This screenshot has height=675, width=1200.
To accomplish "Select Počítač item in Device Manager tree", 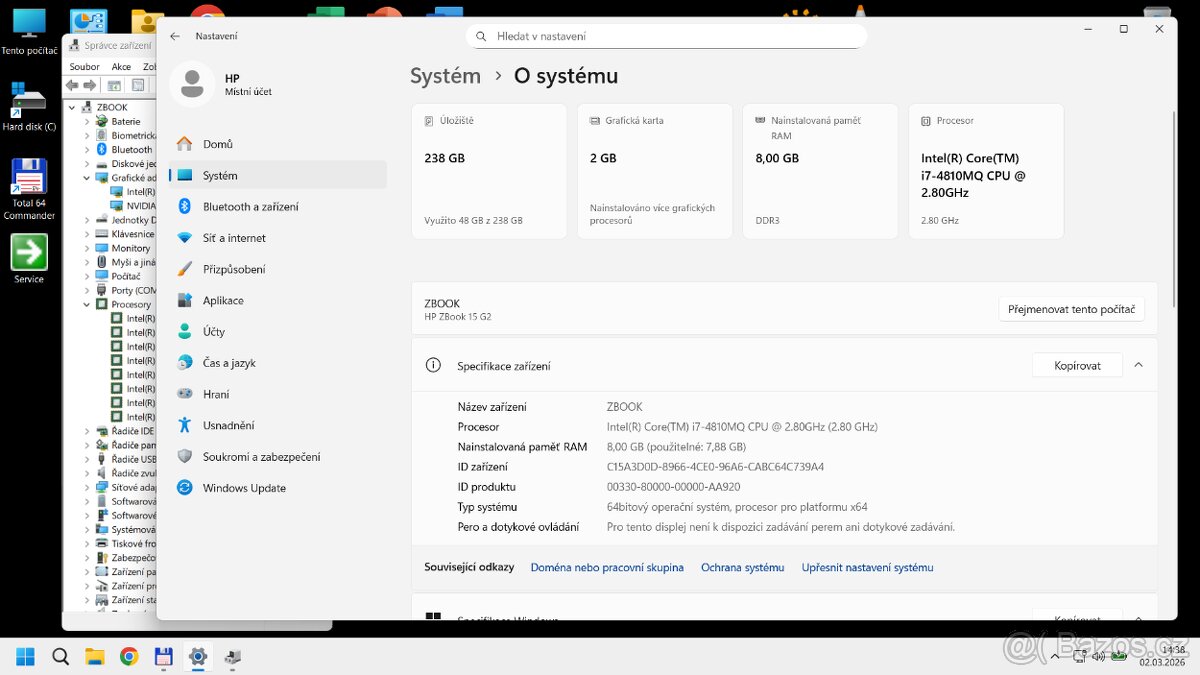I will (126, 276).
